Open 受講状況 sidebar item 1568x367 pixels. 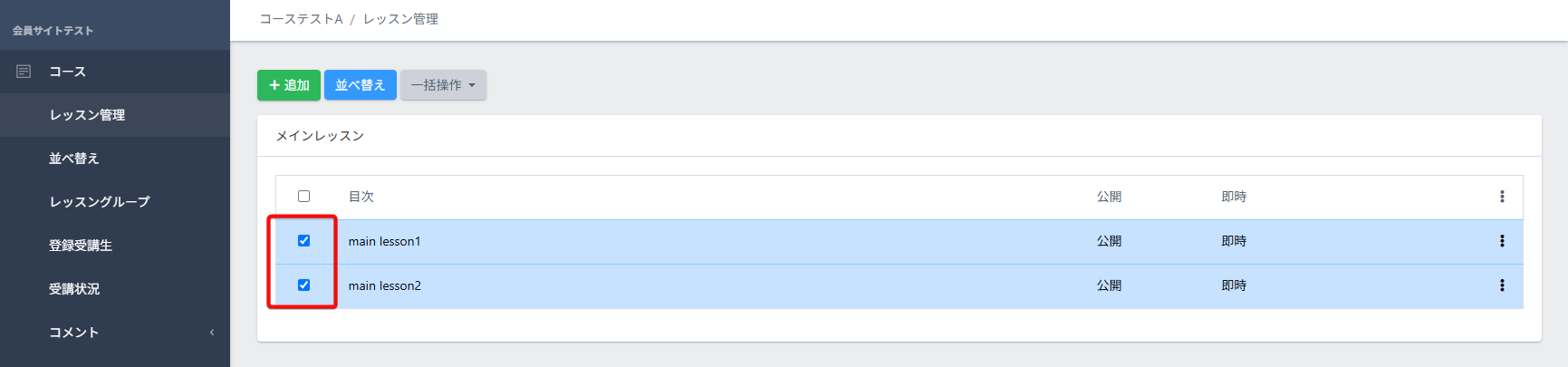[74, 289]
